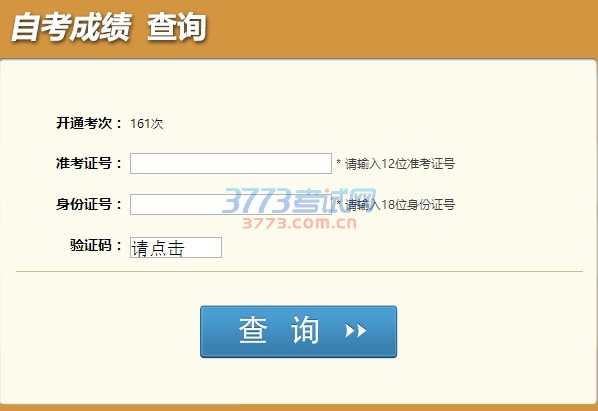Screen dimensions: 598x411
Task: Open the 3773.com.cn watermark link
Action: (x=299, y=223)
